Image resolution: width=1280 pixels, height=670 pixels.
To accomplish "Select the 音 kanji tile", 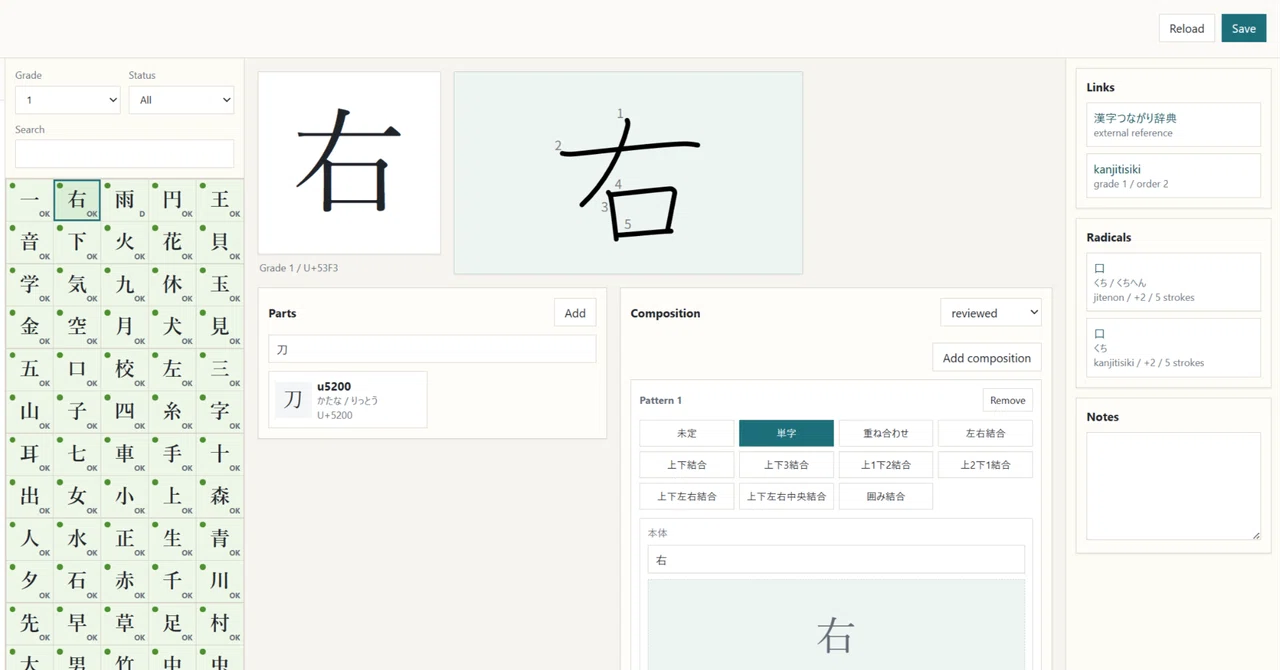I will tap(30, 243).
